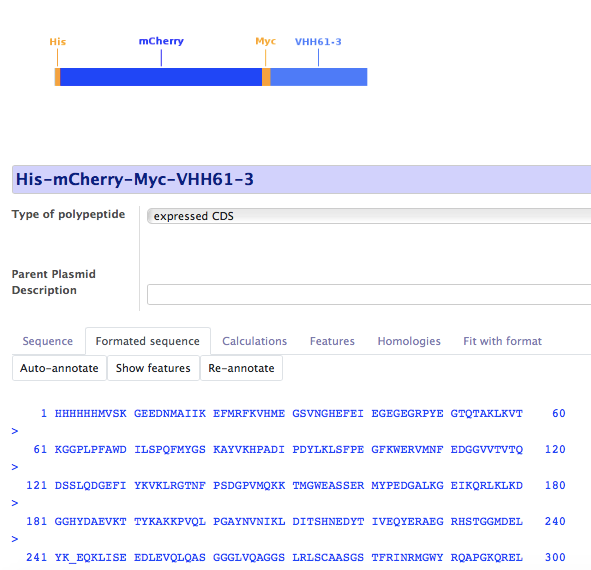Click the His-mCherry-Myc-VHH61-3 title field

pyautogui.click(x=302, y=179)
